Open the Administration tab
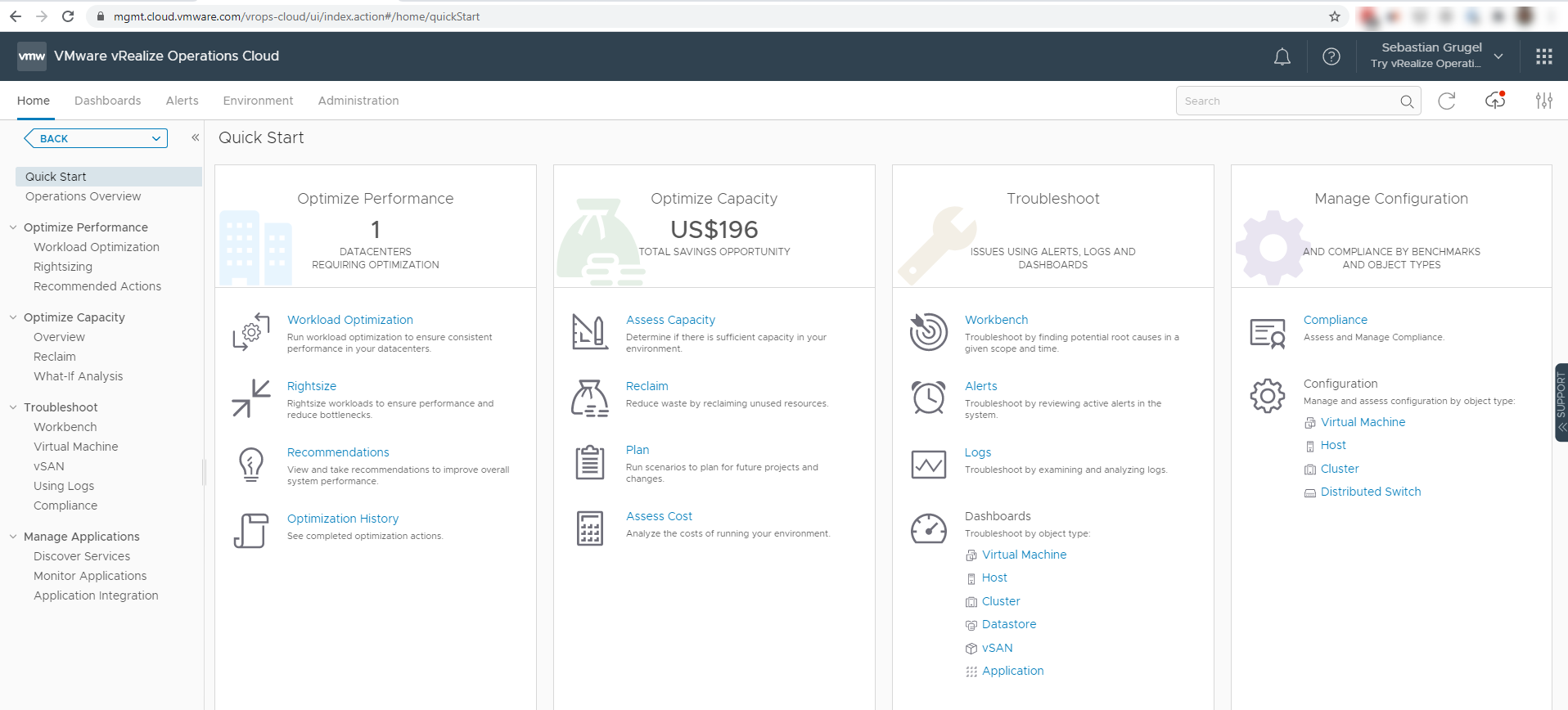 (358, 101)
